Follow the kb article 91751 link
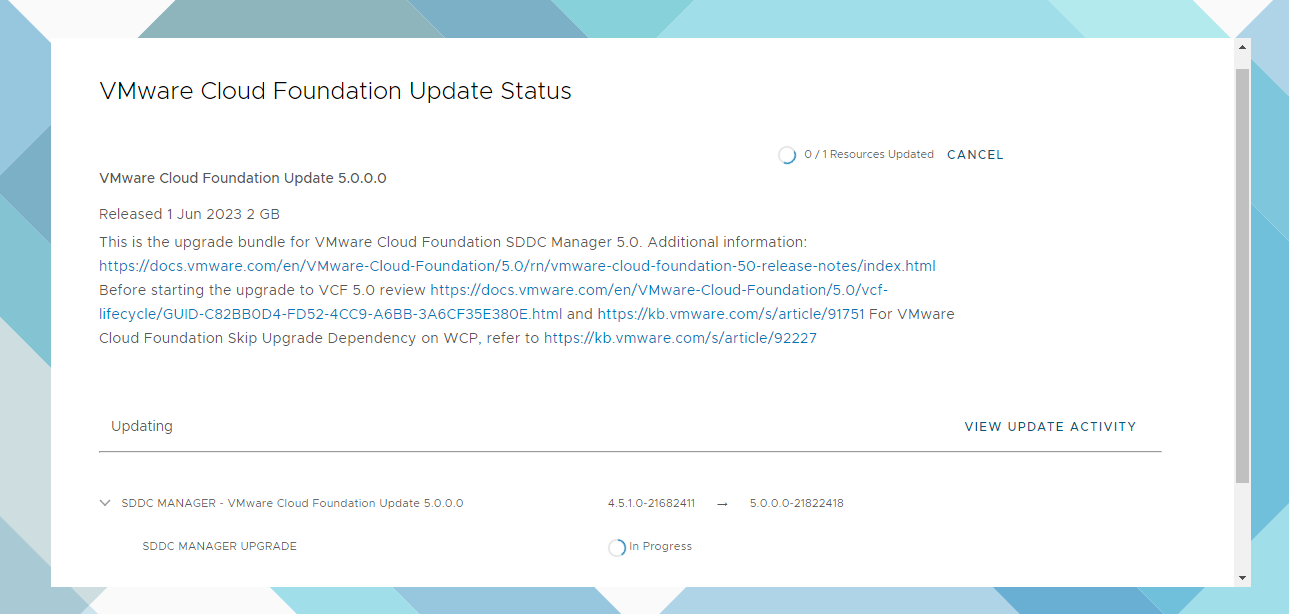This screenshot has width=1289, height=614. coord(731,314)
